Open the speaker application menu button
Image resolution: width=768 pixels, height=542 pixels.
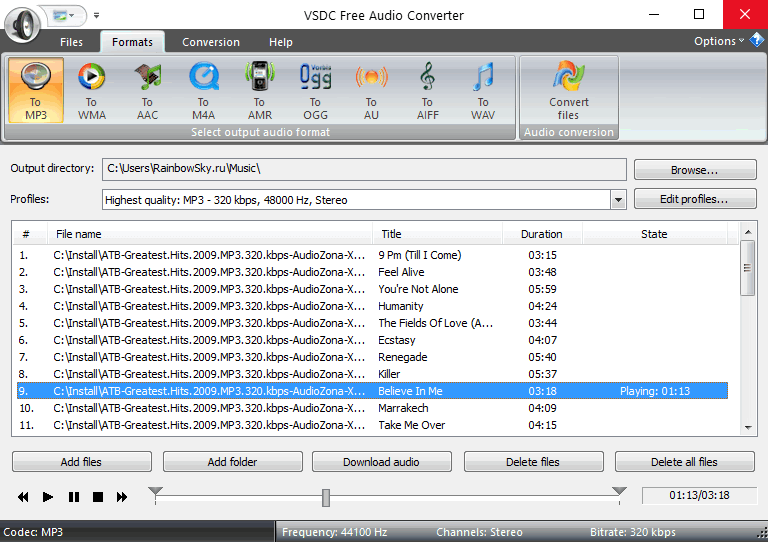[x=23, y=23]
